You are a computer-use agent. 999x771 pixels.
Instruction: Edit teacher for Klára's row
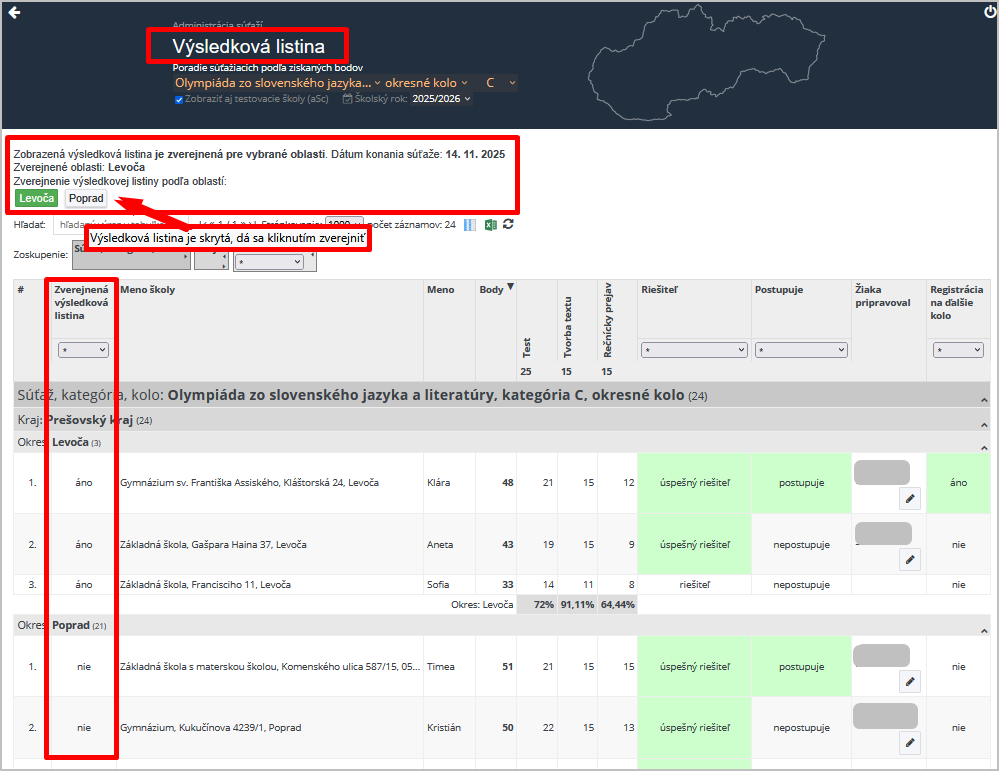(x=909, y=498)
